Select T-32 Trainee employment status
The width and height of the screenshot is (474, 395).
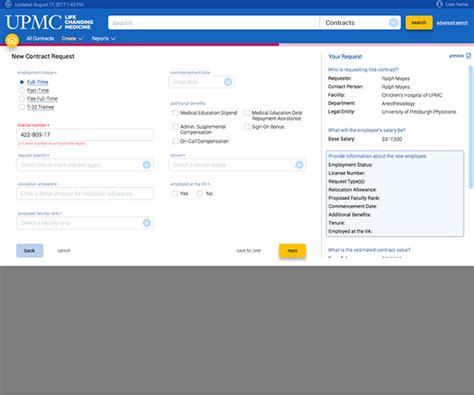click(22, 107)
